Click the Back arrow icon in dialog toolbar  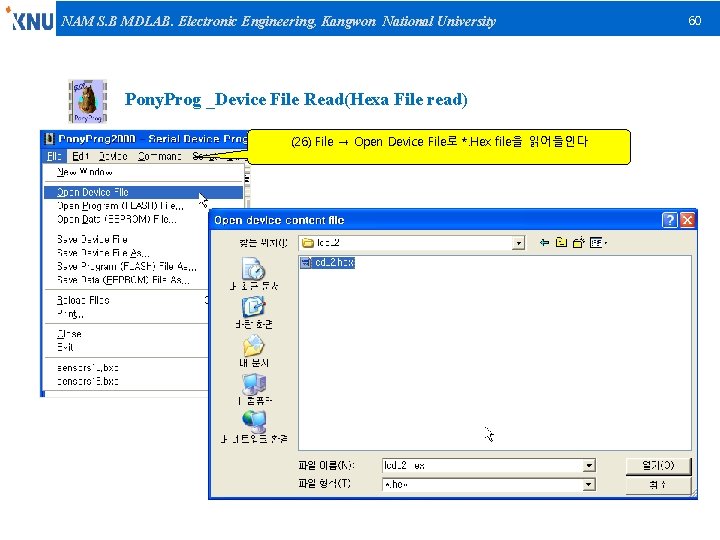pos(544,242)
